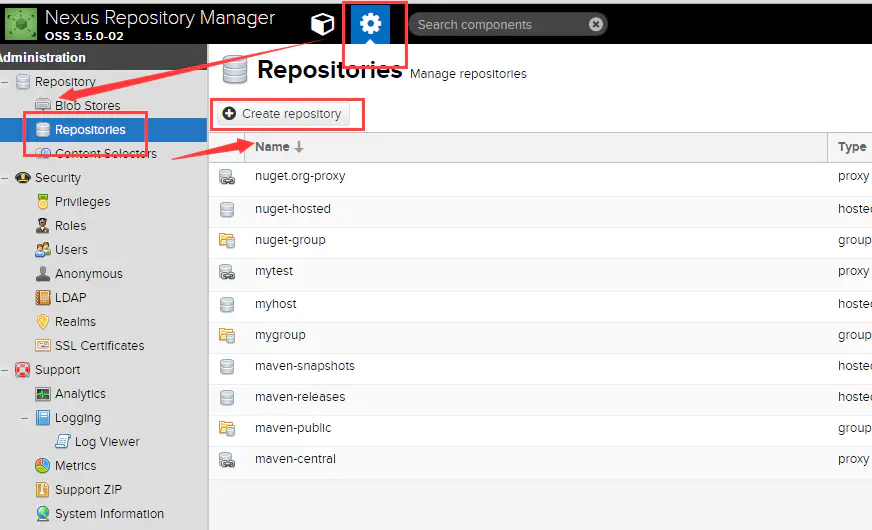Open Content Selectors item
The width and height of the screenshot is (872, 530).
106,153
